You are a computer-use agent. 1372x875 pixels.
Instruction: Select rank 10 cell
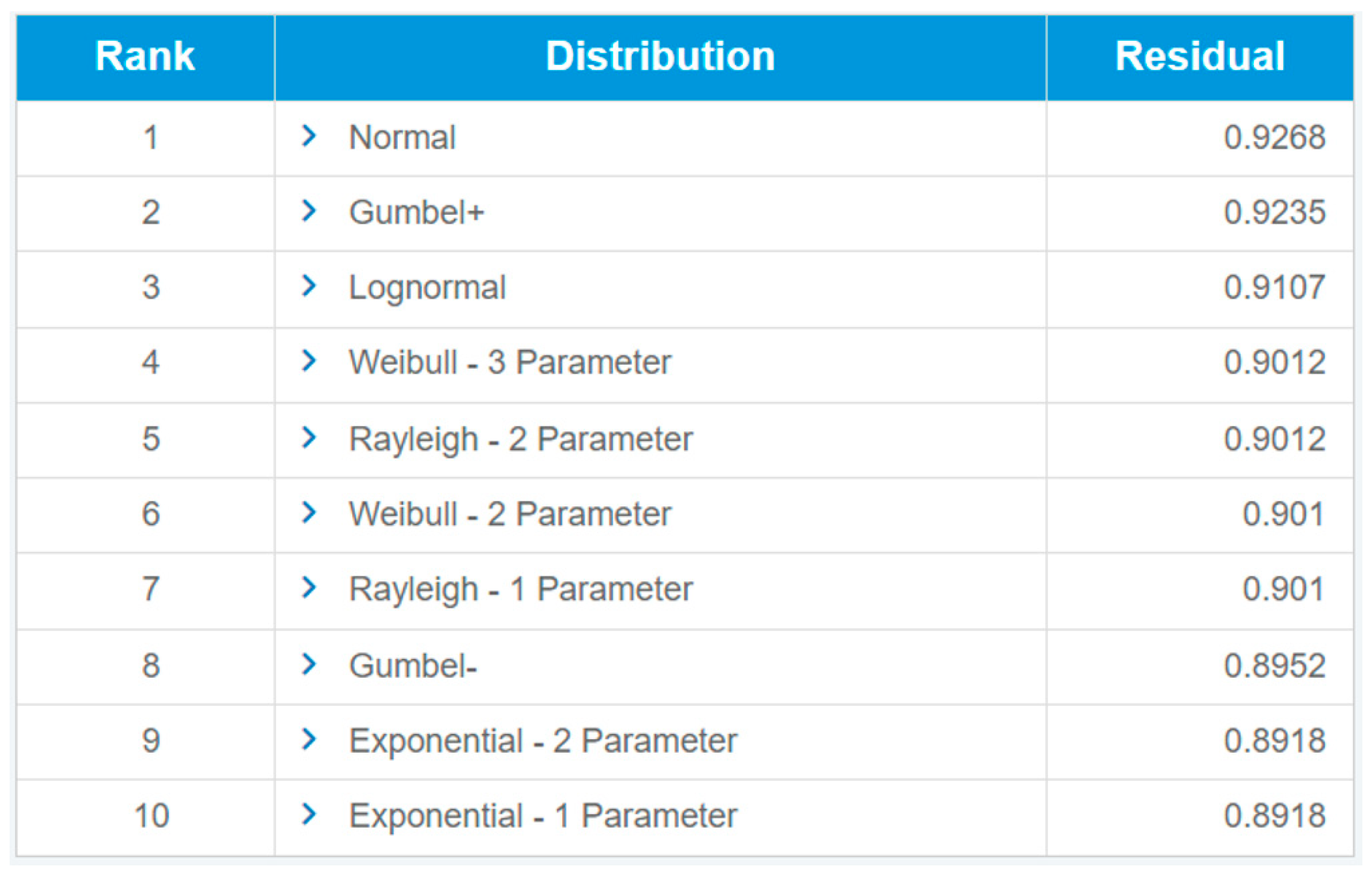tap(151, 816)
